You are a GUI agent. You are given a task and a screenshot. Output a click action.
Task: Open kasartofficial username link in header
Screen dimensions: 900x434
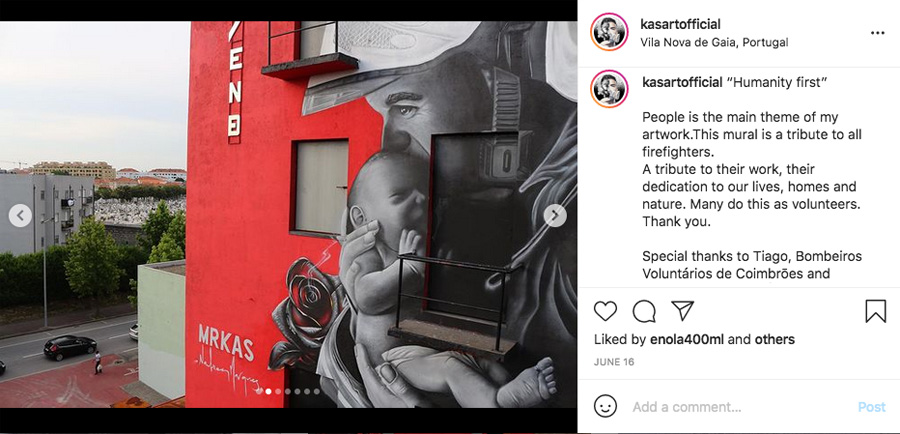pos(680,25)
